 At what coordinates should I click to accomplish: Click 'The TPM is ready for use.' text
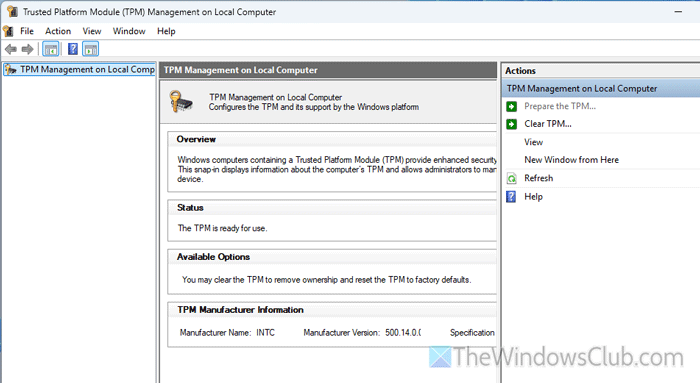pos(222,228)
